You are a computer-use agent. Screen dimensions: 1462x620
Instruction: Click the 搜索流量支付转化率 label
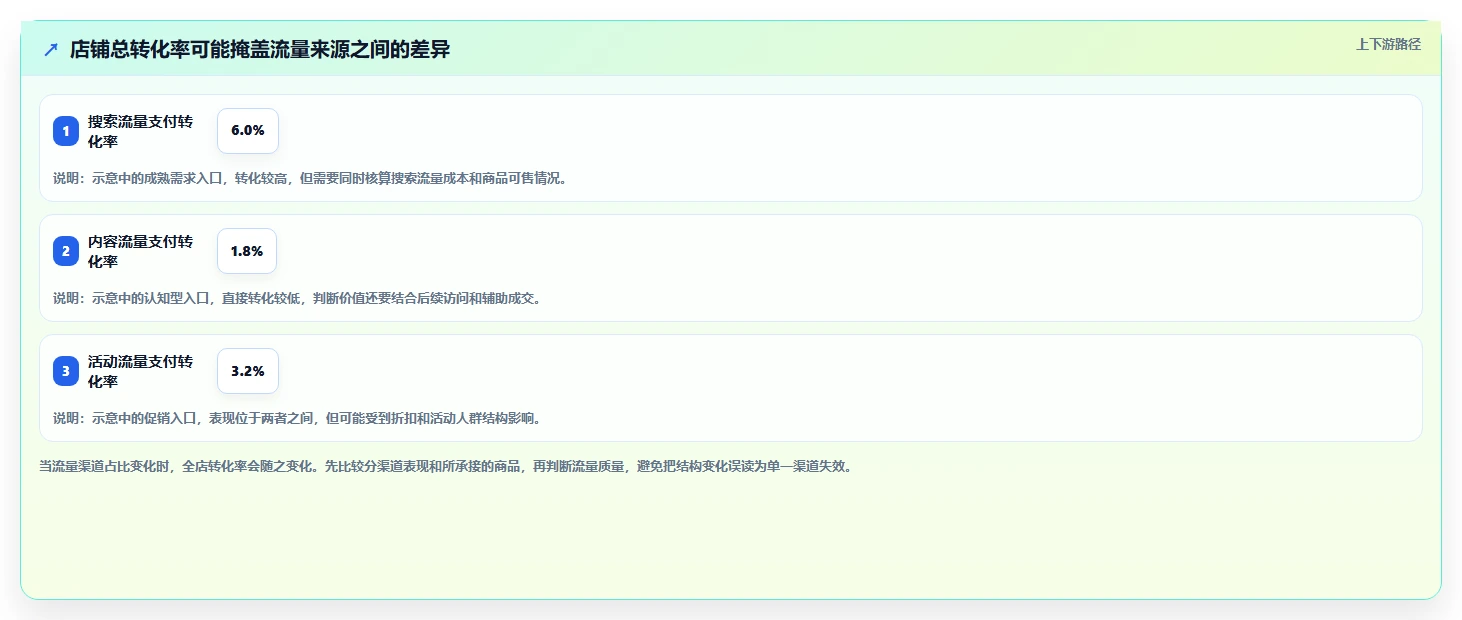click(x=140, y=131)
